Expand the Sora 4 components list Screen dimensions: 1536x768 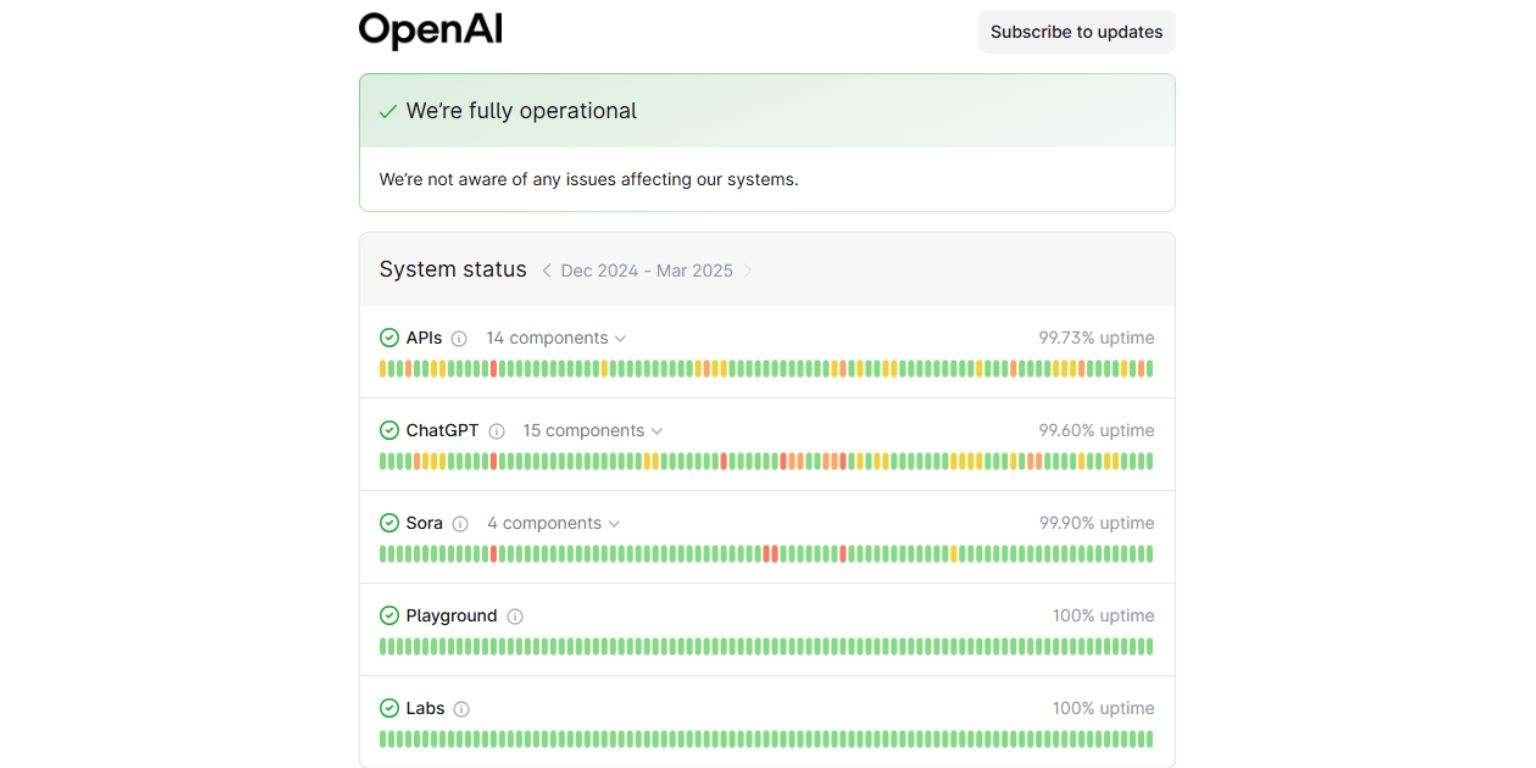point(554,523)
